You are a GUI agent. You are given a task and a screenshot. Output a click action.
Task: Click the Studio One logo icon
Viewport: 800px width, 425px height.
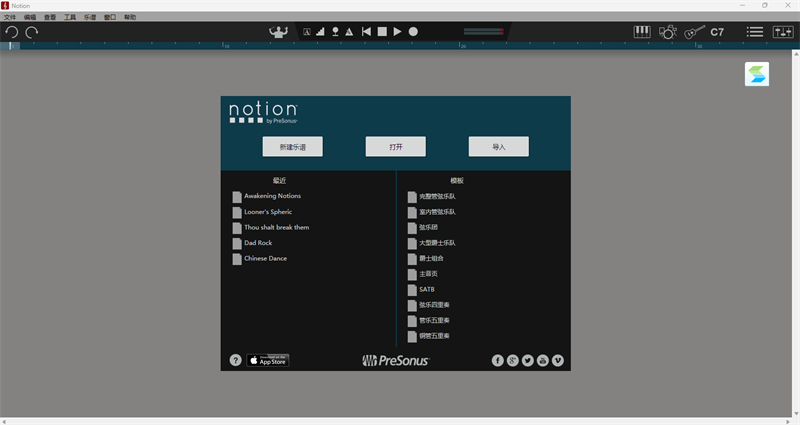tap(757, 74)
